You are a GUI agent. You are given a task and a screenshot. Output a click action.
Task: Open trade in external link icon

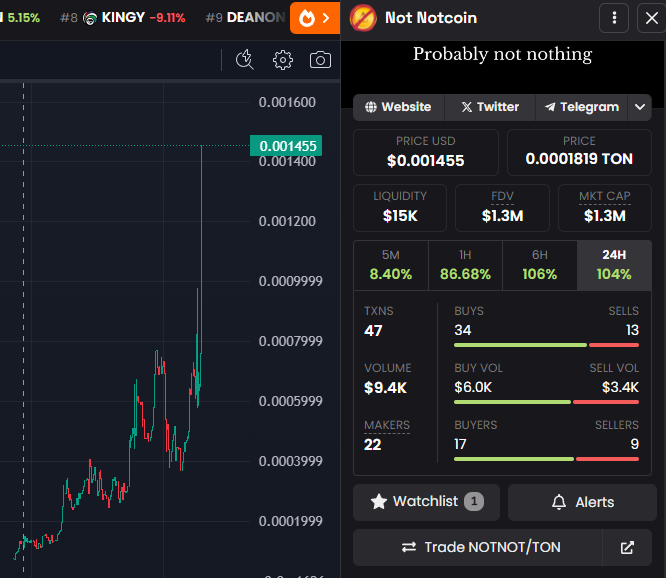click(x=627, y=547)
